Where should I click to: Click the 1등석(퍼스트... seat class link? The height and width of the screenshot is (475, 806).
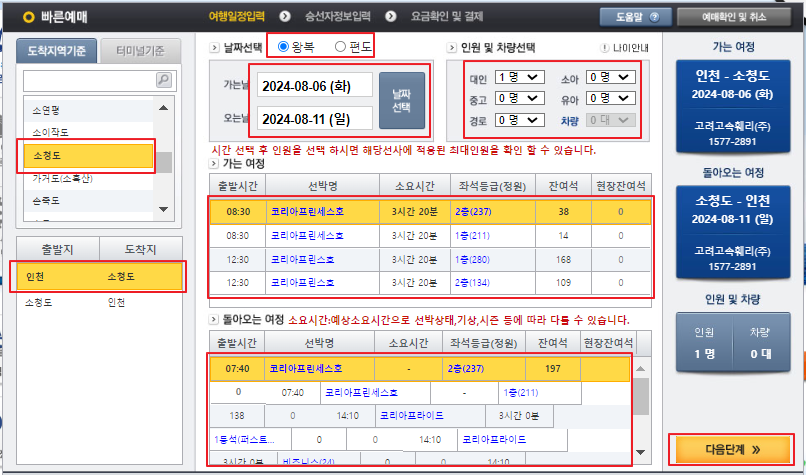244,440
